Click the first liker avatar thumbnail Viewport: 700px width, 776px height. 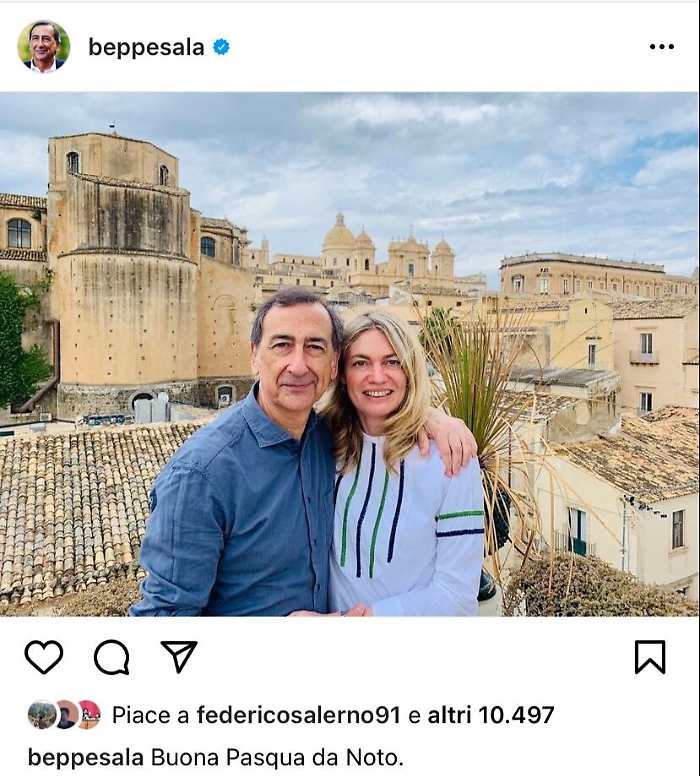coord(41,714)
